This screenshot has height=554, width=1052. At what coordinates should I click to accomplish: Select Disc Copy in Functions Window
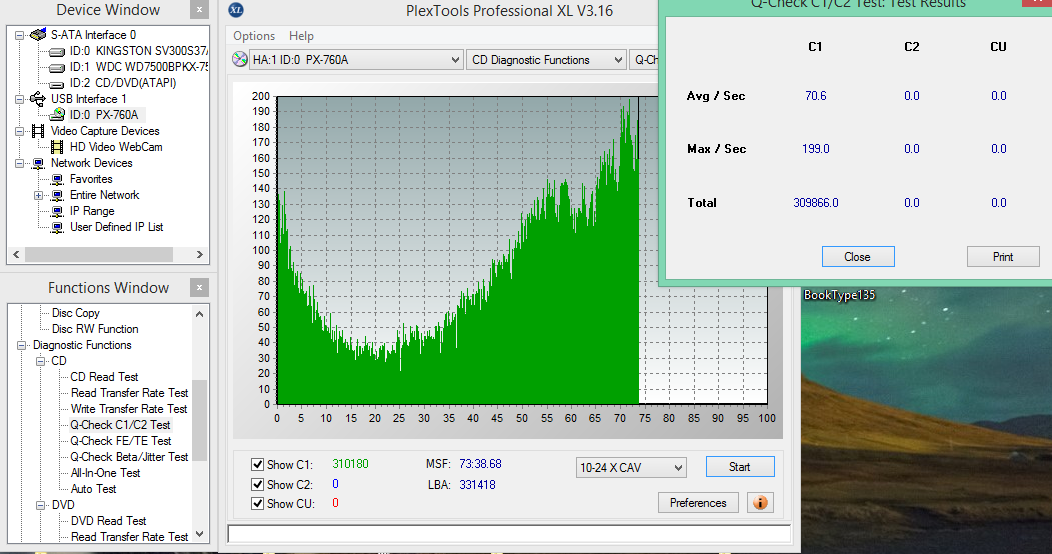coord(76,313)
